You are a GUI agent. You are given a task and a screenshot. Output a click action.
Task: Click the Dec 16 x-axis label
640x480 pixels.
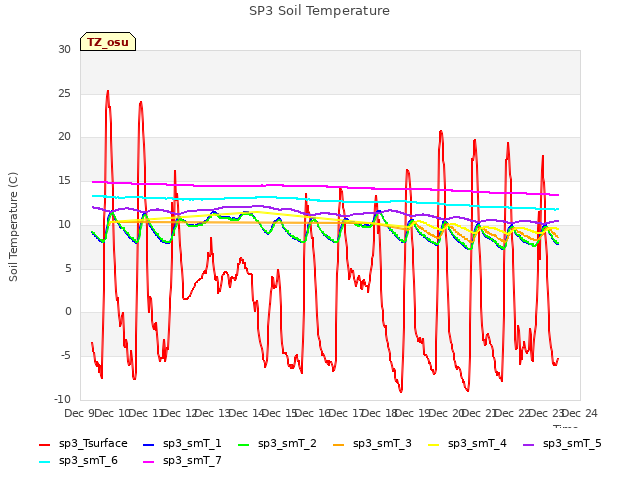point(313,413)
